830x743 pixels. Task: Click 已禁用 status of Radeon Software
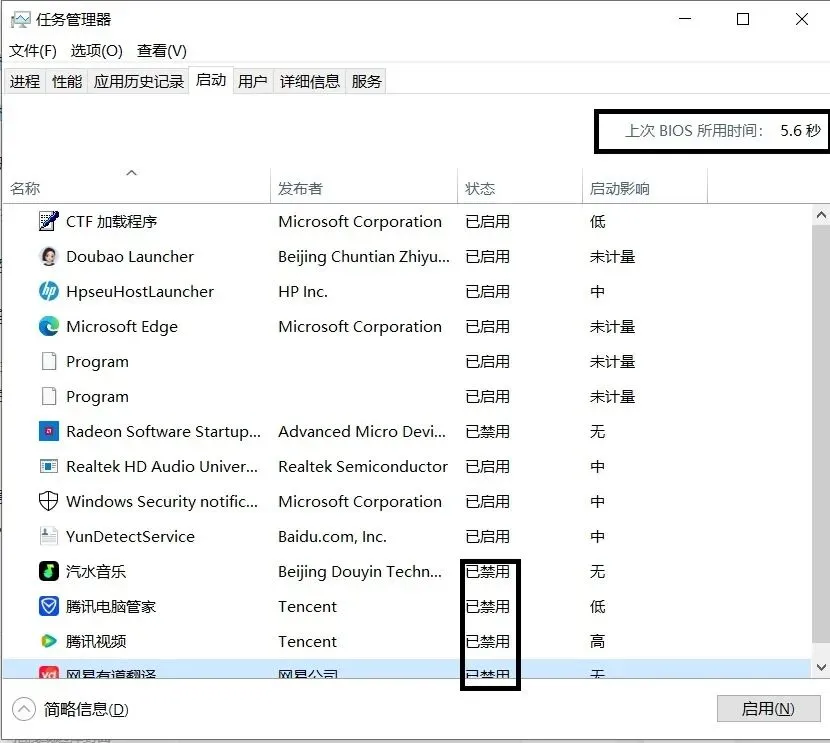point(487,431)
